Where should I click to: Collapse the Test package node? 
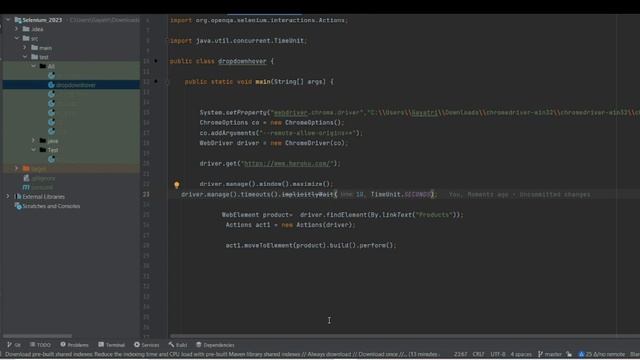coord(33,150)
